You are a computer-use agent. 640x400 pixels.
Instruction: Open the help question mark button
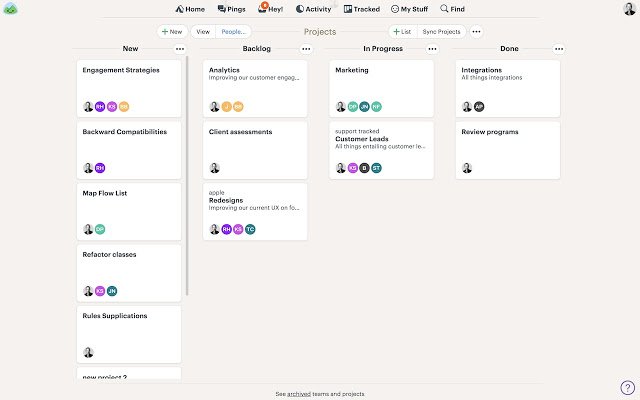(x=627, y=387)
